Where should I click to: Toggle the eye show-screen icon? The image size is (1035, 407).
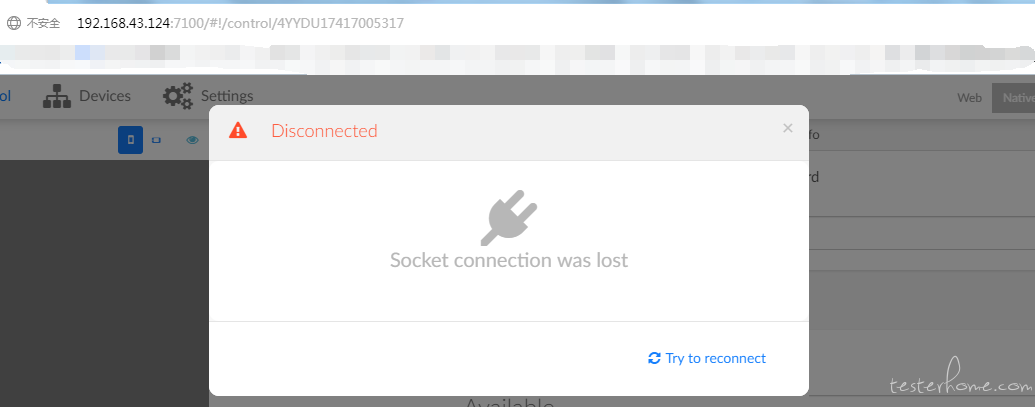pyautogui.click(x=192, y=140)
